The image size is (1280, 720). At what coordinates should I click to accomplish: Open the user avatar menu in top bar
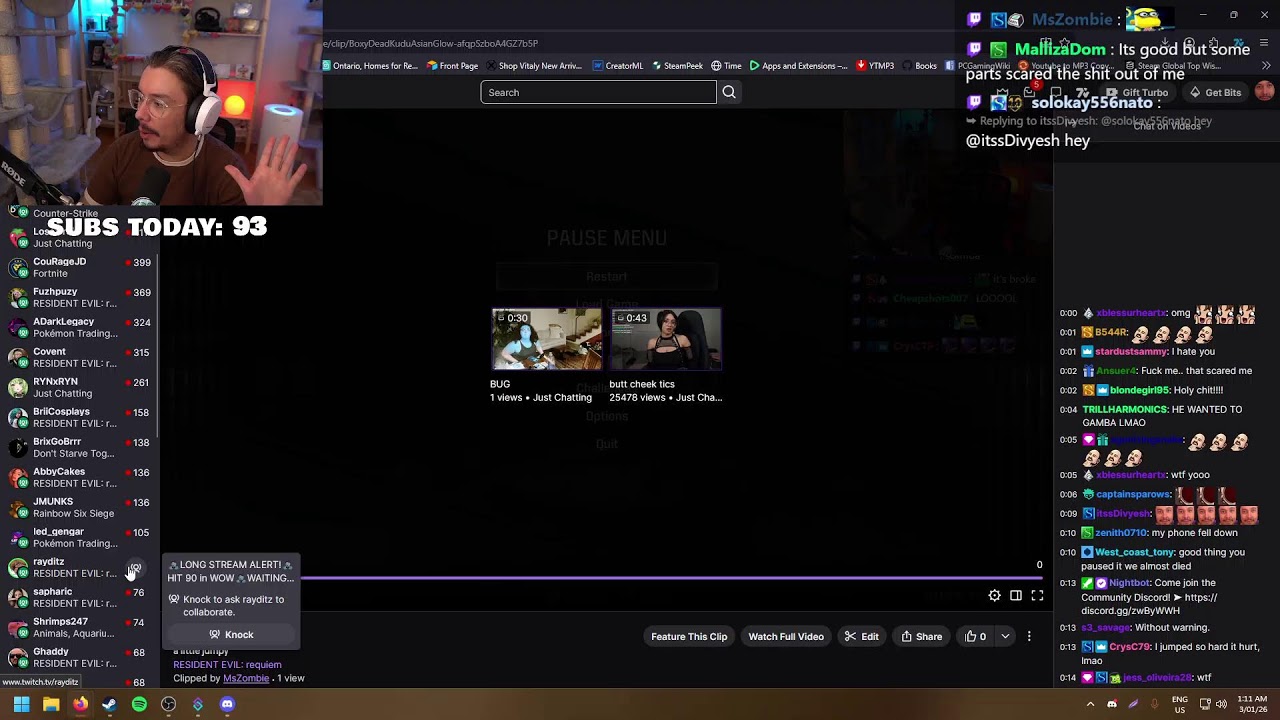coord(1264,92)
